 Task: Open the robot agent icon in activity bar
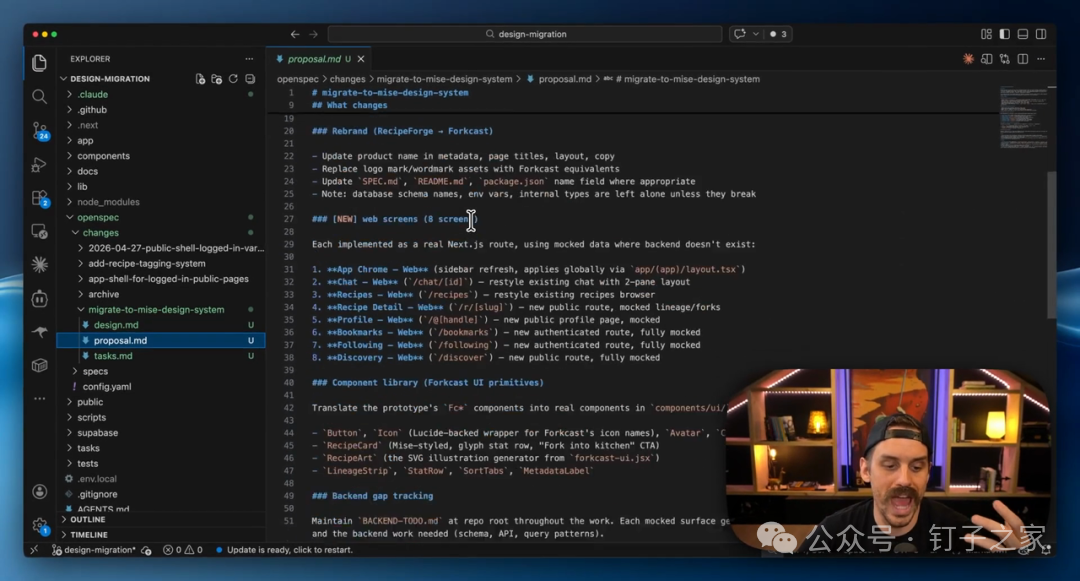click(x=39, y=298)
